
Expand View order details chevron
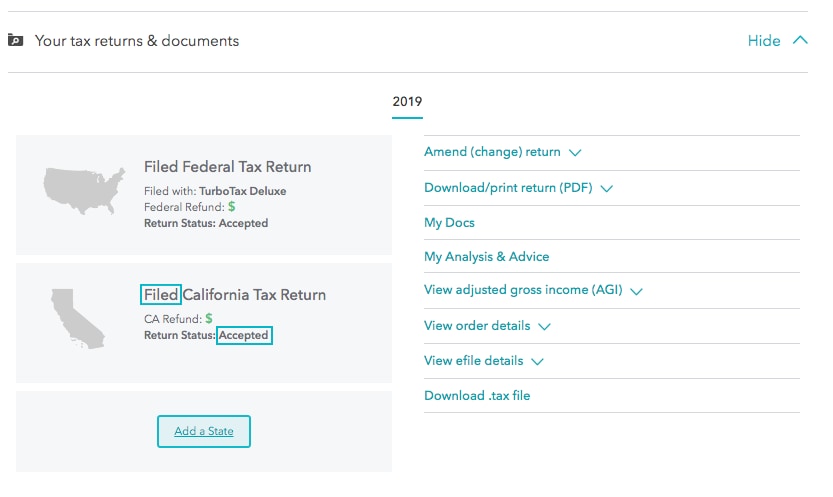(544, 327)
